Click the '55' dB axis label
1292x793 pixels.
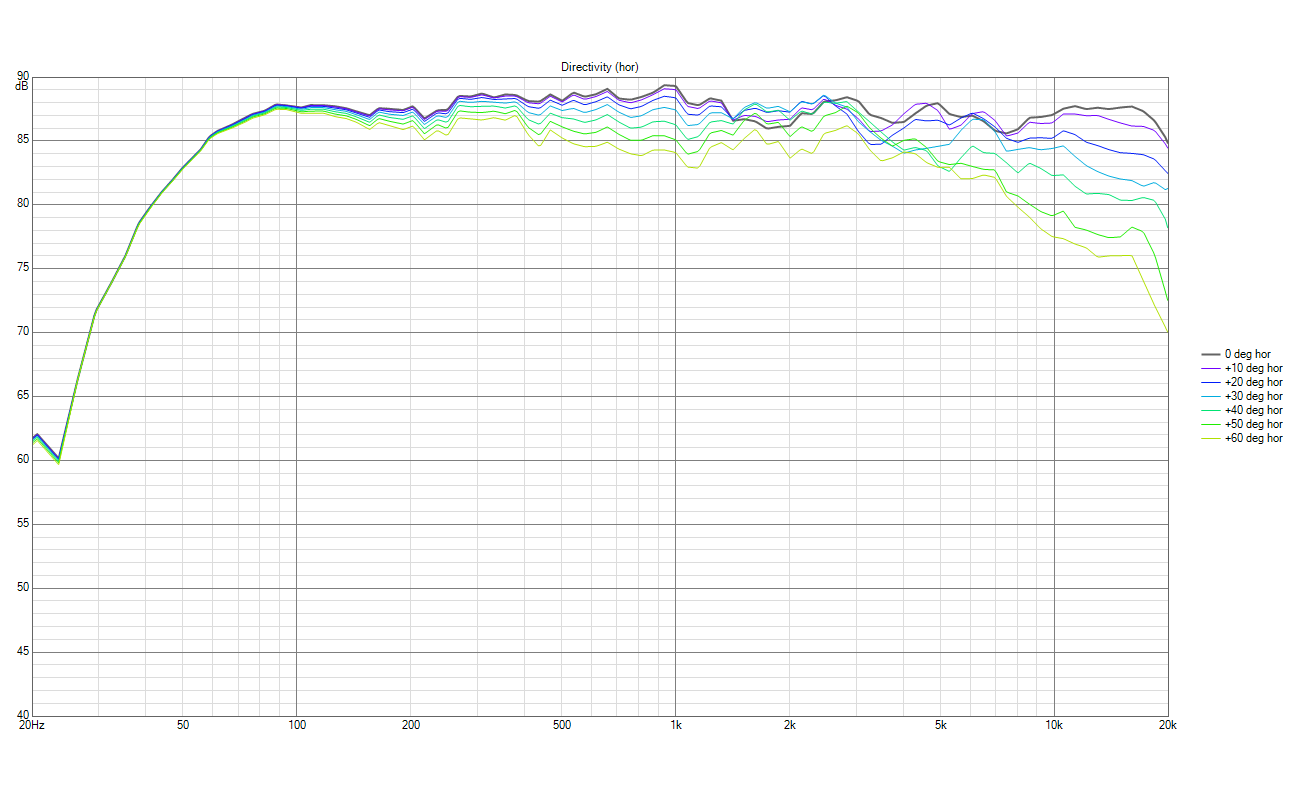click(x=23, y=524)
